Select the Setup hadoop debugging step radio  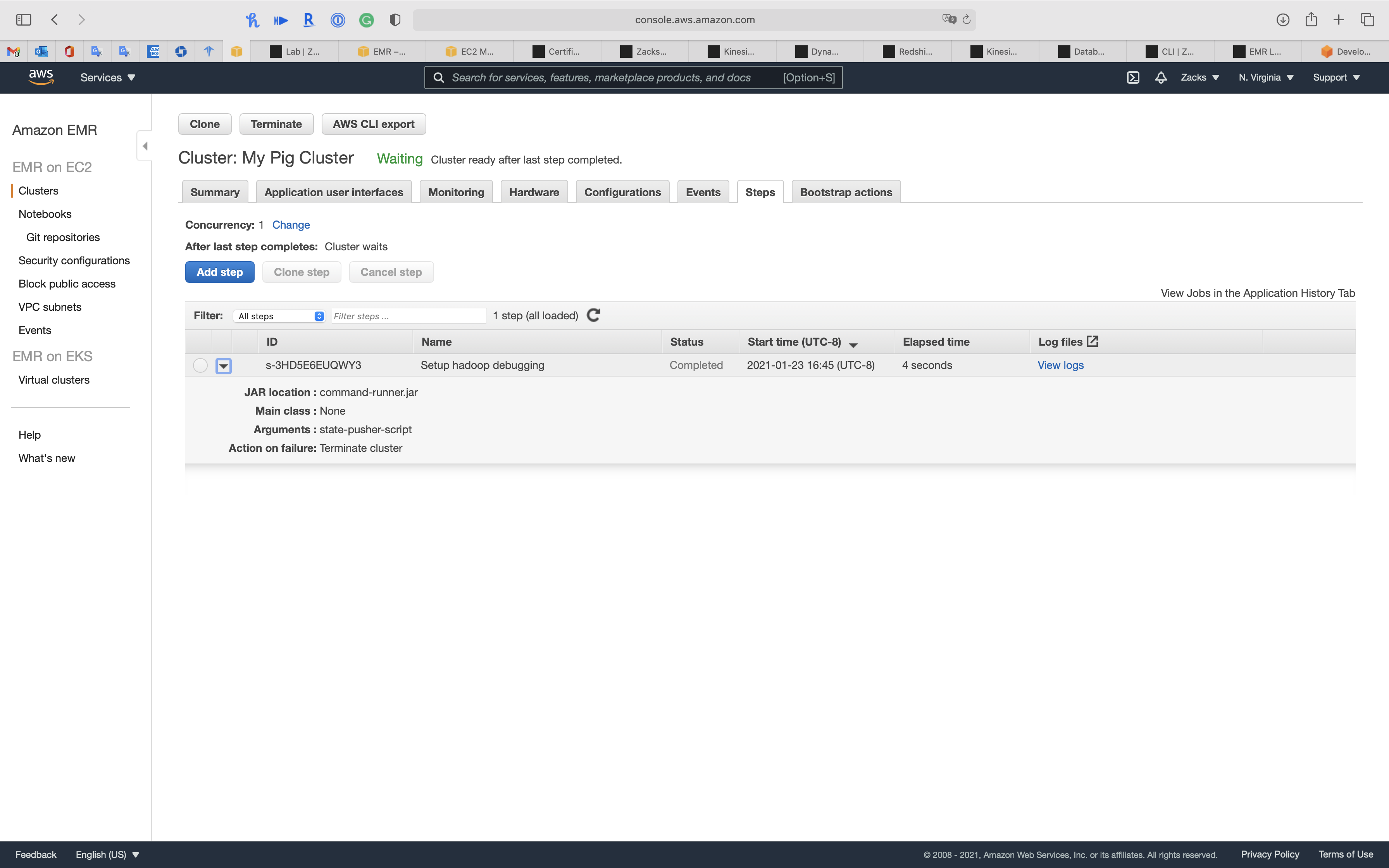[200, 365]
